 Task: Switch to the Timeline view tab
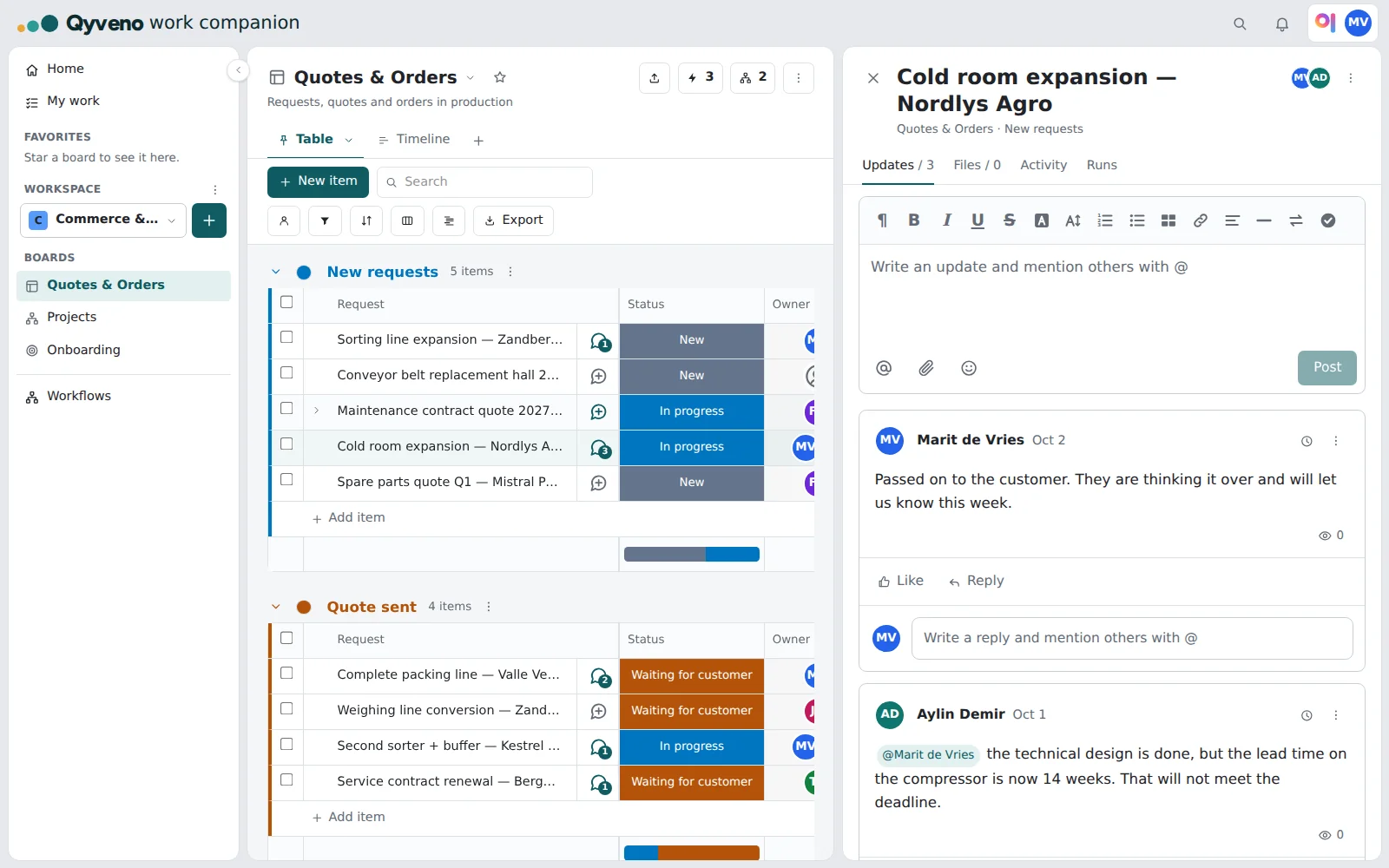point(414,139)
